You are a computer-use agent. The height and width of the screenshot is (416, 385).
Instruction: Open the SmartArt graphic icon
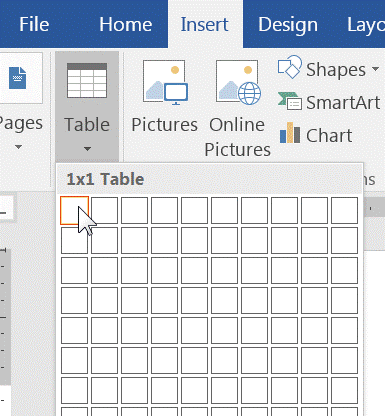290,101
